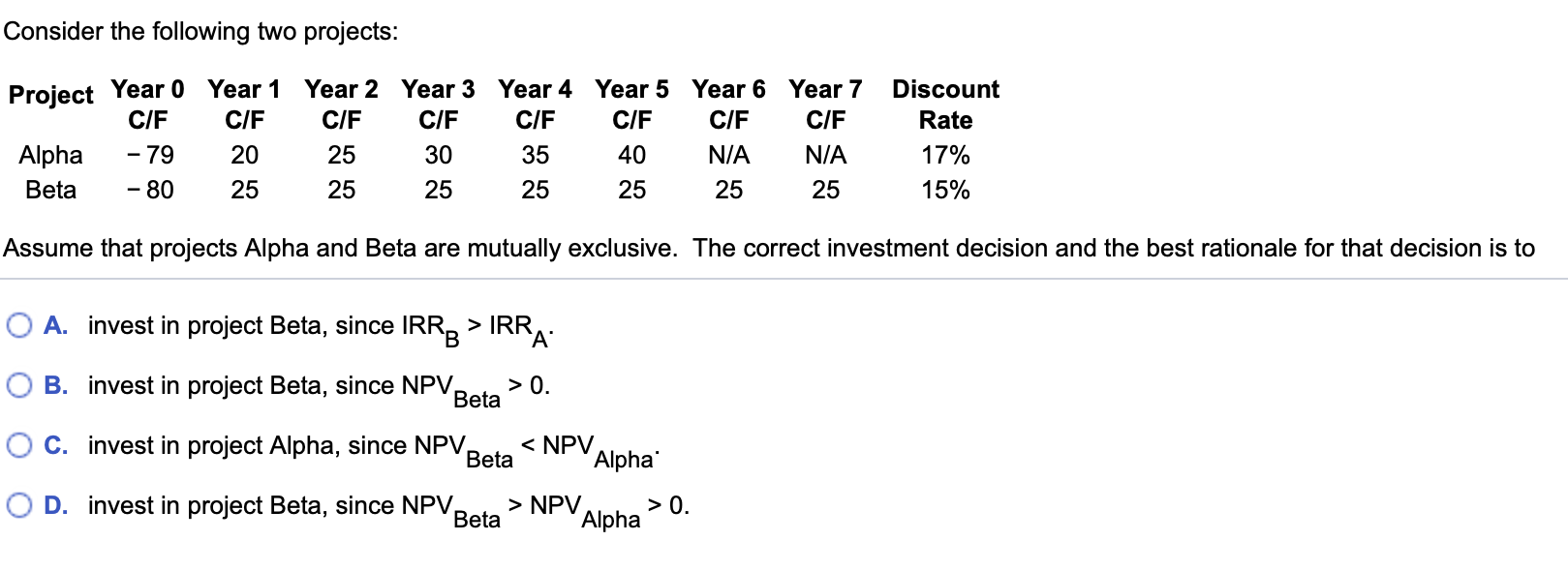1568x571 pixels.
Task: Select the 17% discount rate cell
Action: pyautogui.click(x=944, y=155)
